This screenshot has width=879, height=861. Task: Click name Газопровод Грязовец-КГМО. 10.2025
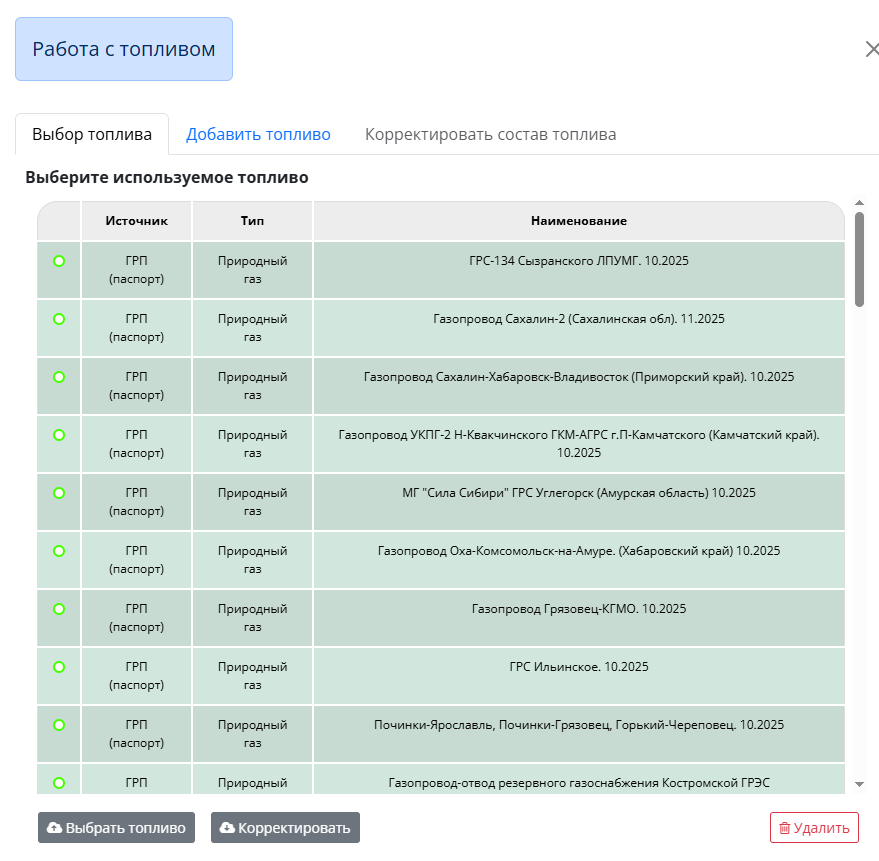[x=579, y=609]
